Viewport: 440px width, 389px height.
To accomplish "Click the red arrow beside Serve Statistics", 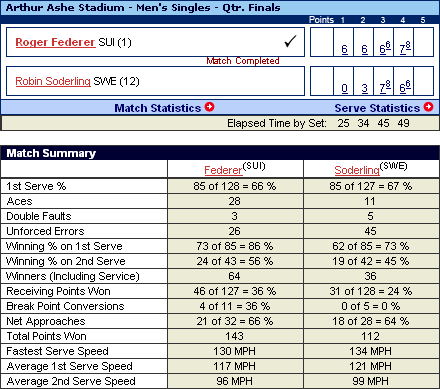I will click(428, 107).
